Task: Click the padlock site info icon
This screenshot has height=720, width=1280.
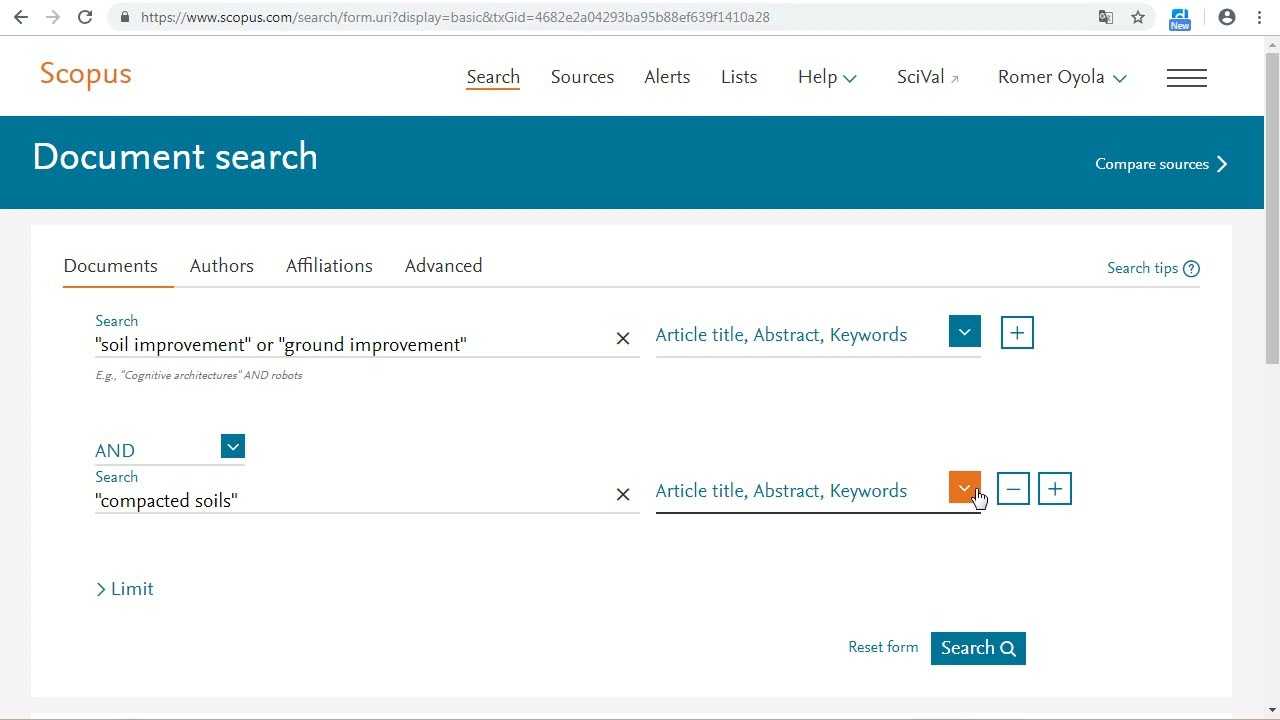Action: tap(124, 17)
